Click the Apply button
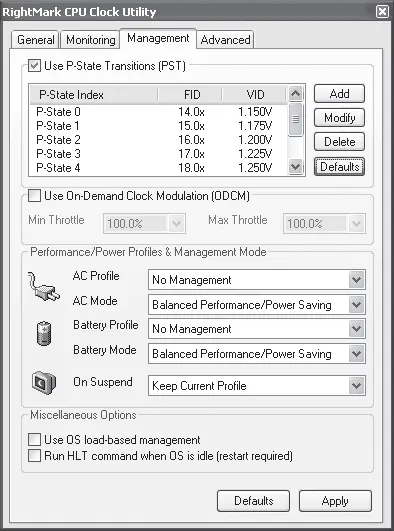 pyautogui.click(x=335, y=501)
